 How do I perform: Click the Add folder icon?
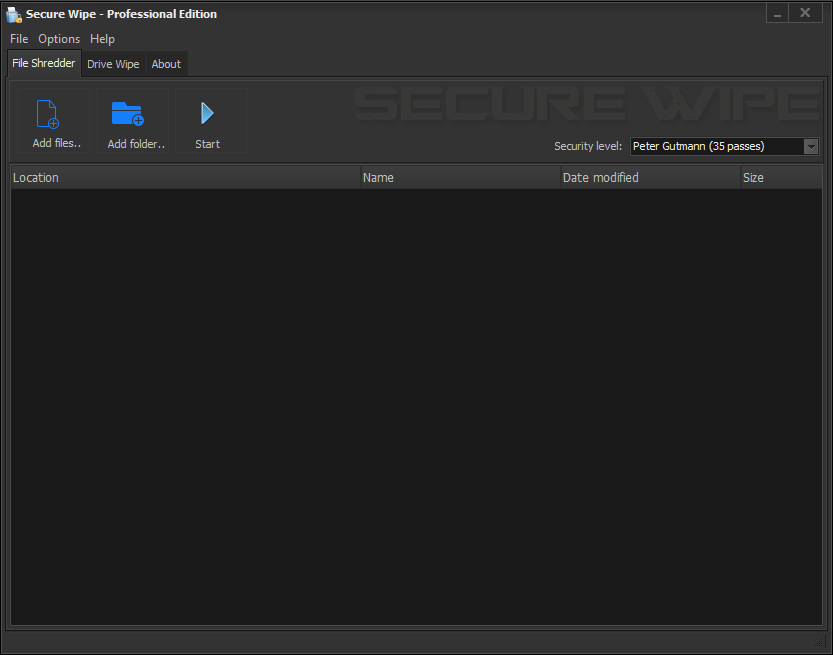(x=128, y=114)
